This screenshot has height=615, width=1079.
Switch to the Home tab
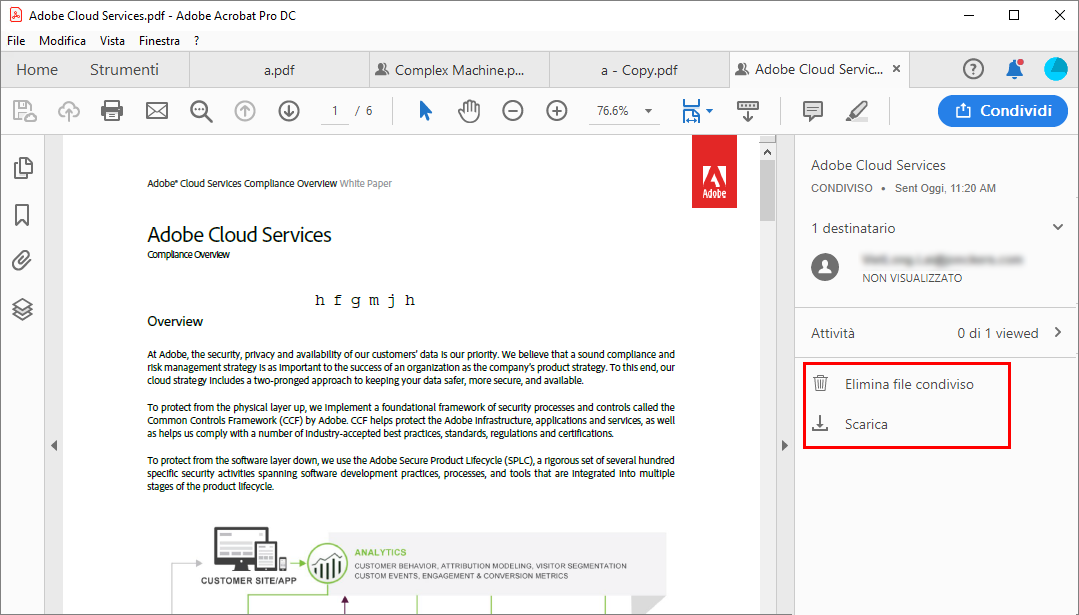coord(37,69)
